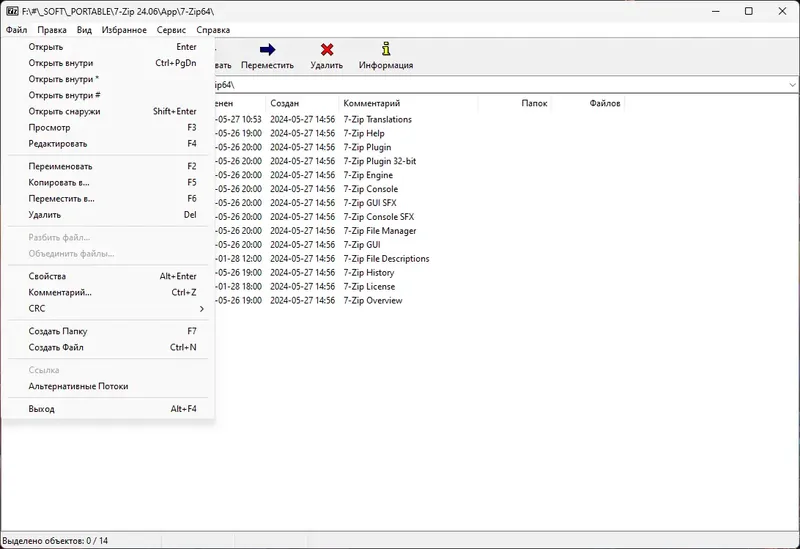Viewport: 800px width, 549px height.
Task: Click the address path input field
Action: coord(500,85)
